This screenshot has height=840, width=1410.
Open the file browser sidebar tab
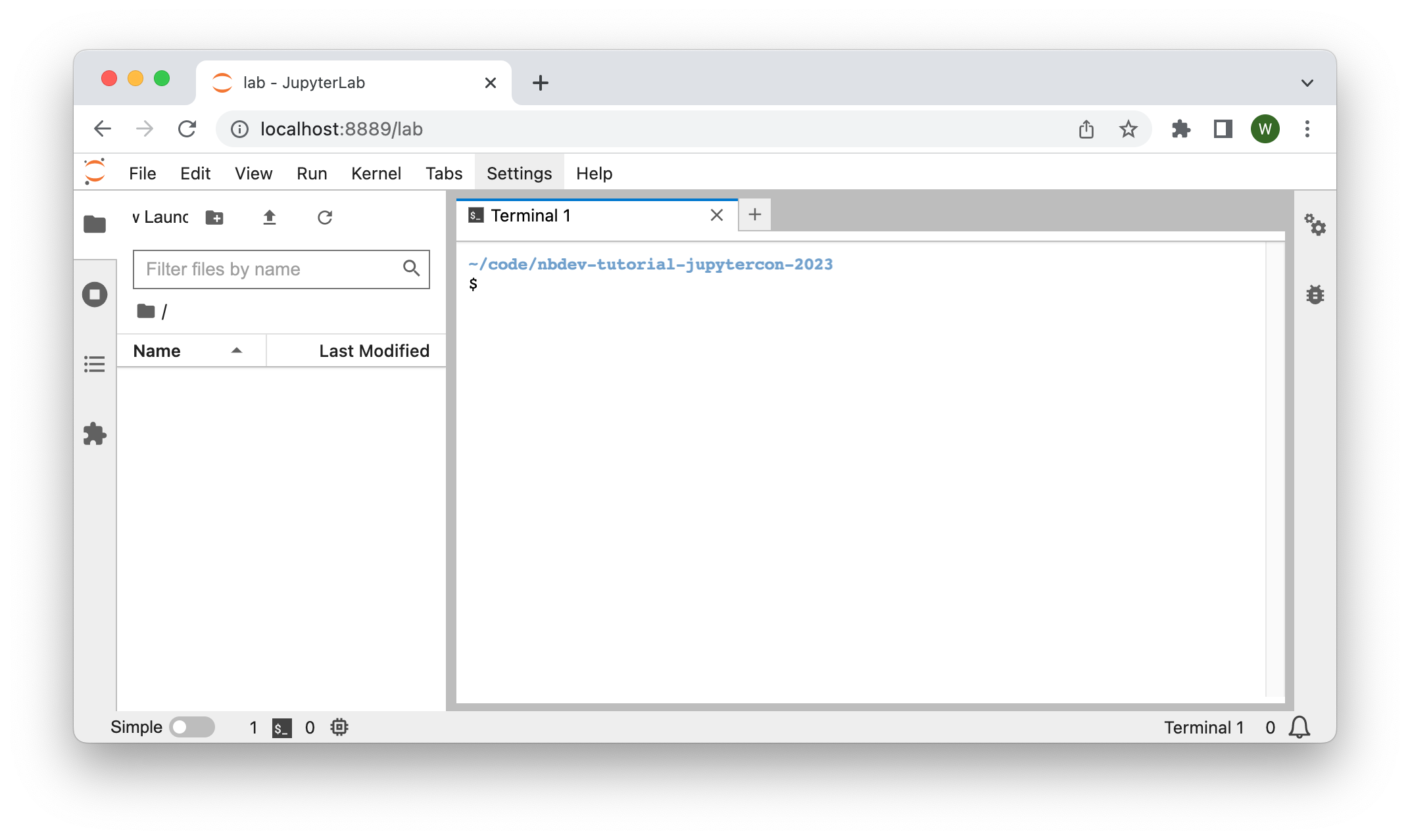coord(95,224)
